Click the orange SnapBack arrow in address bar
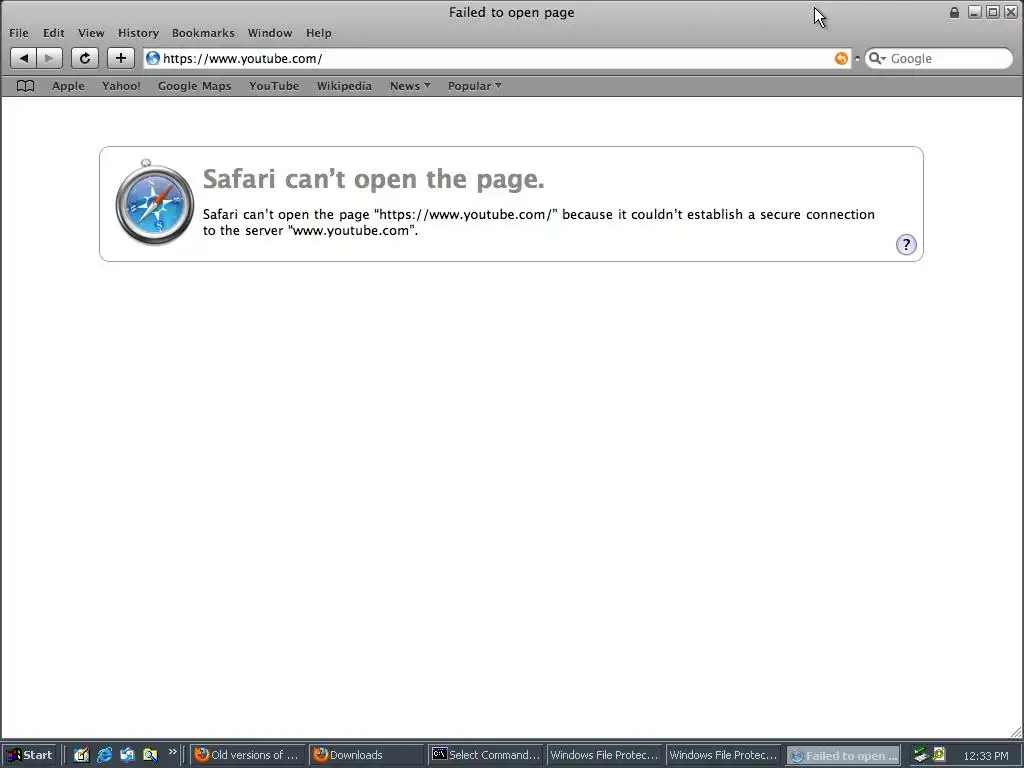Image resolution: width=1024 pixels, height=768 pixels. 841,58
